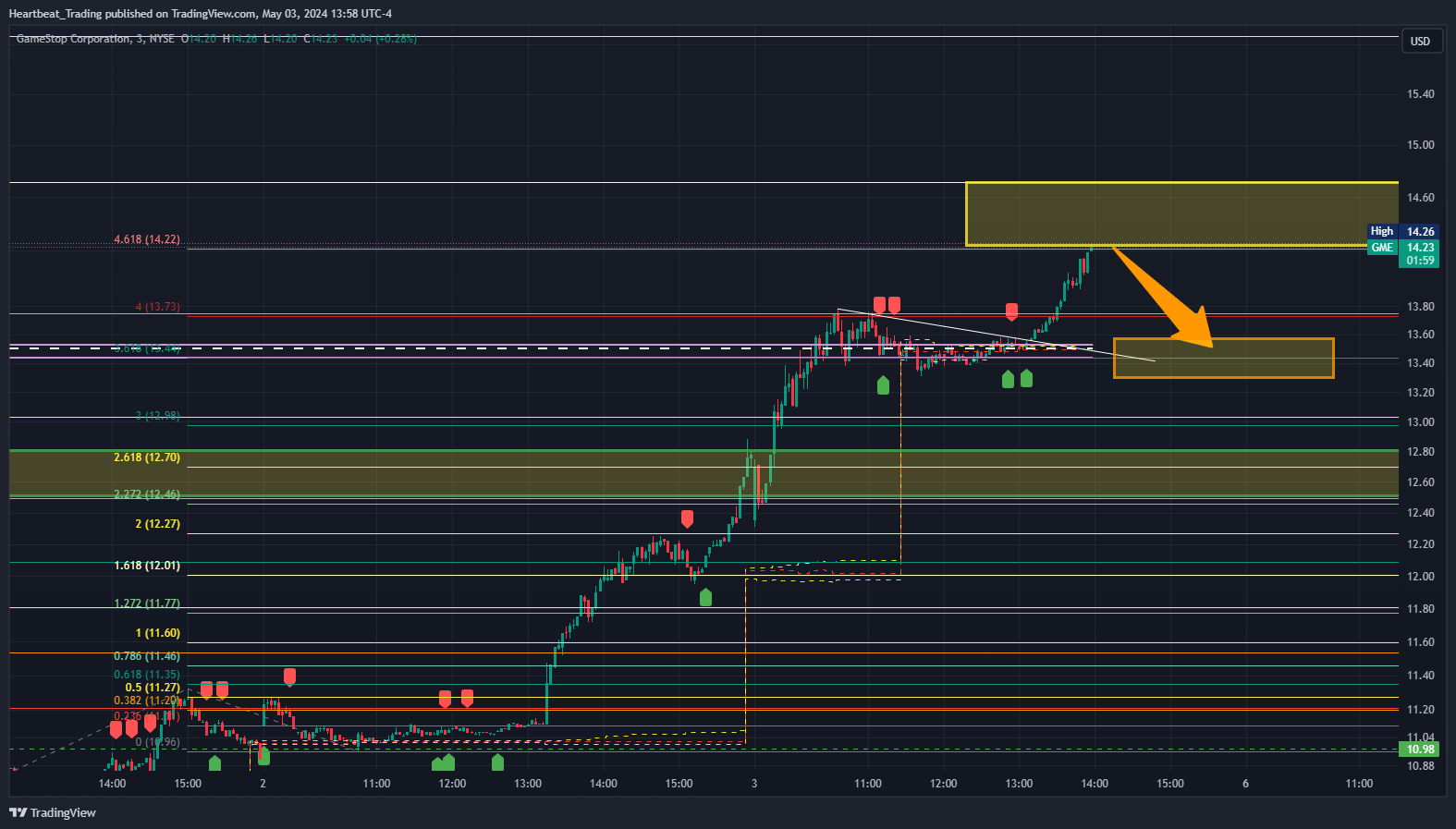Click the single red marker right of 13:00 above 13.73

1011,311
